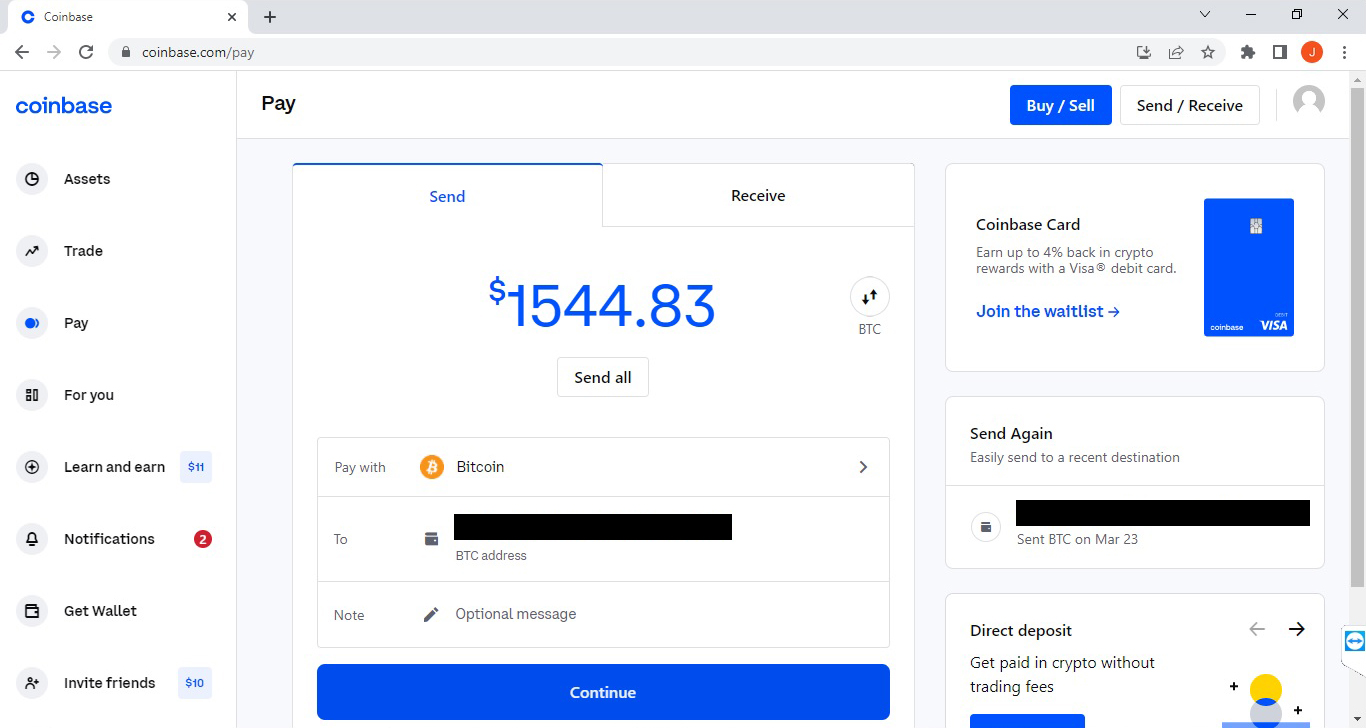Select the Pay sidebar icon

click(32, 323)
